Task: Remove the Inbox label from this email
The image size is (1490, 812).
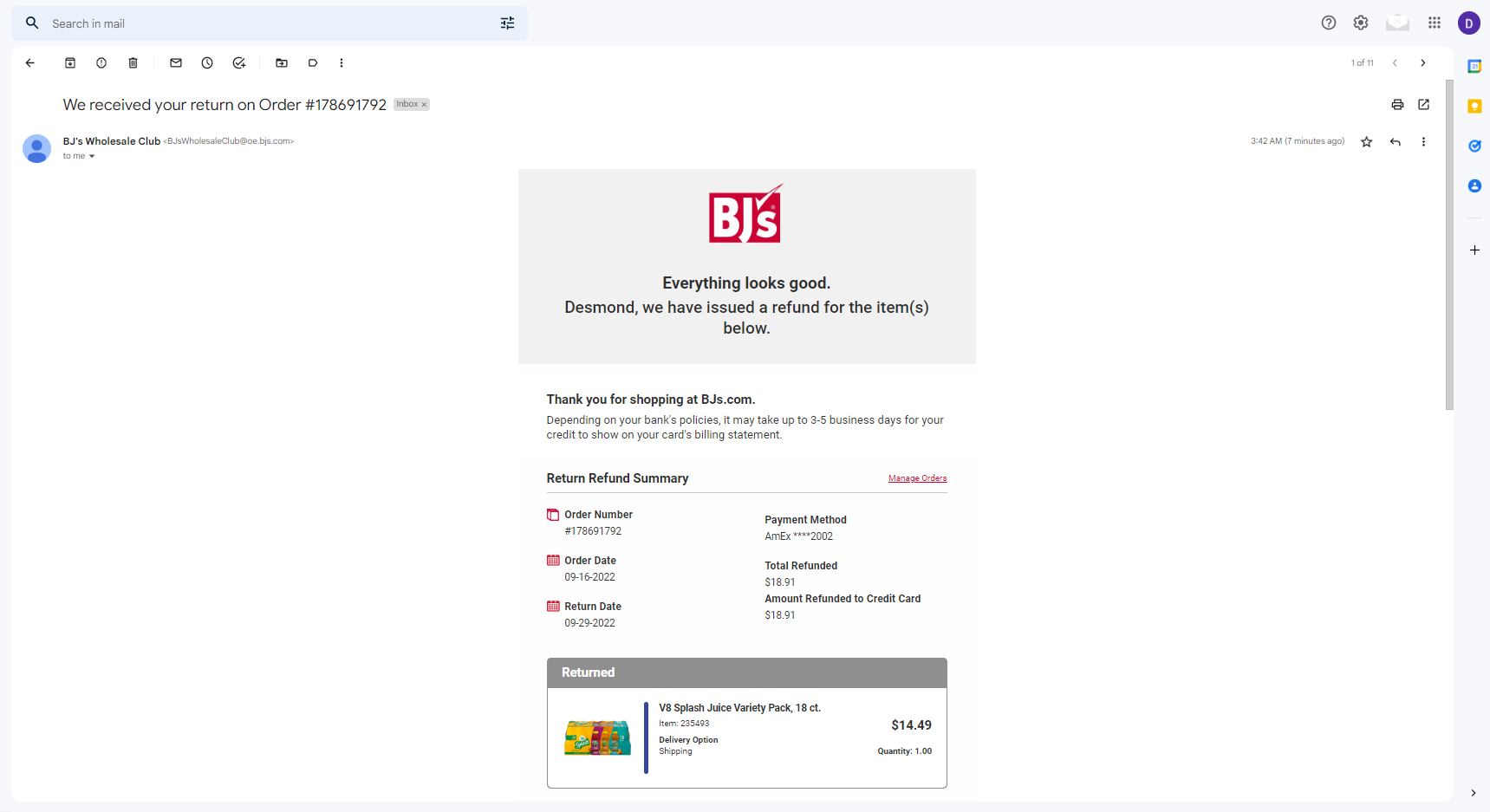Action: (424, 105)
